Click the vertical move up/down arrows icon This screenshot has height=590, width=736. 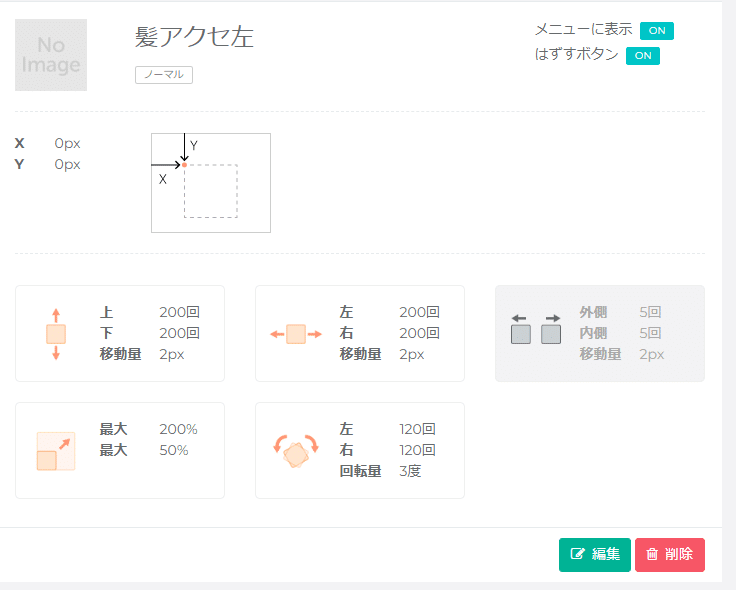tap(56, 334)
